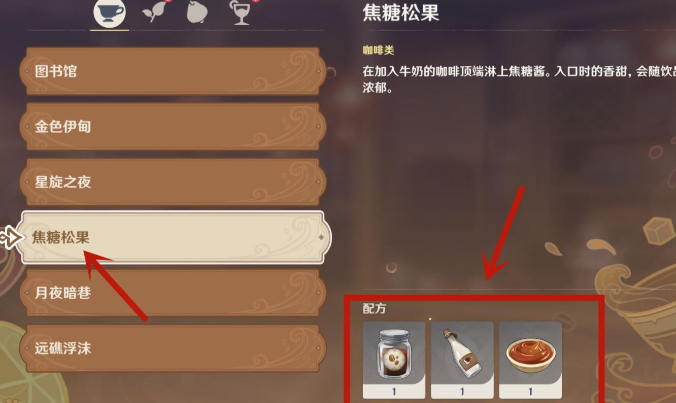Open the 月夜暗巷 recipe

coord(172,293)
